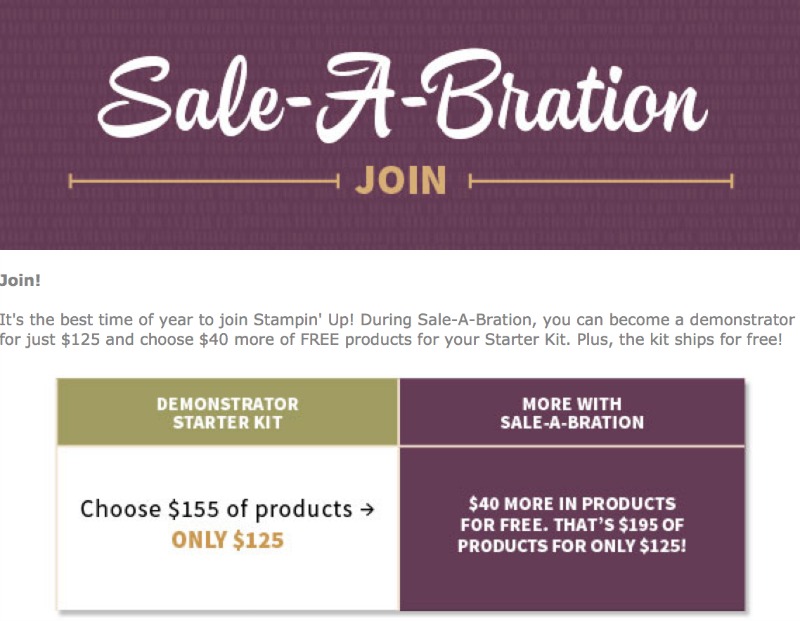This screenshot has width=800, height=621.
Task: Click the white starter kit panel
Action: click(228, 528)
